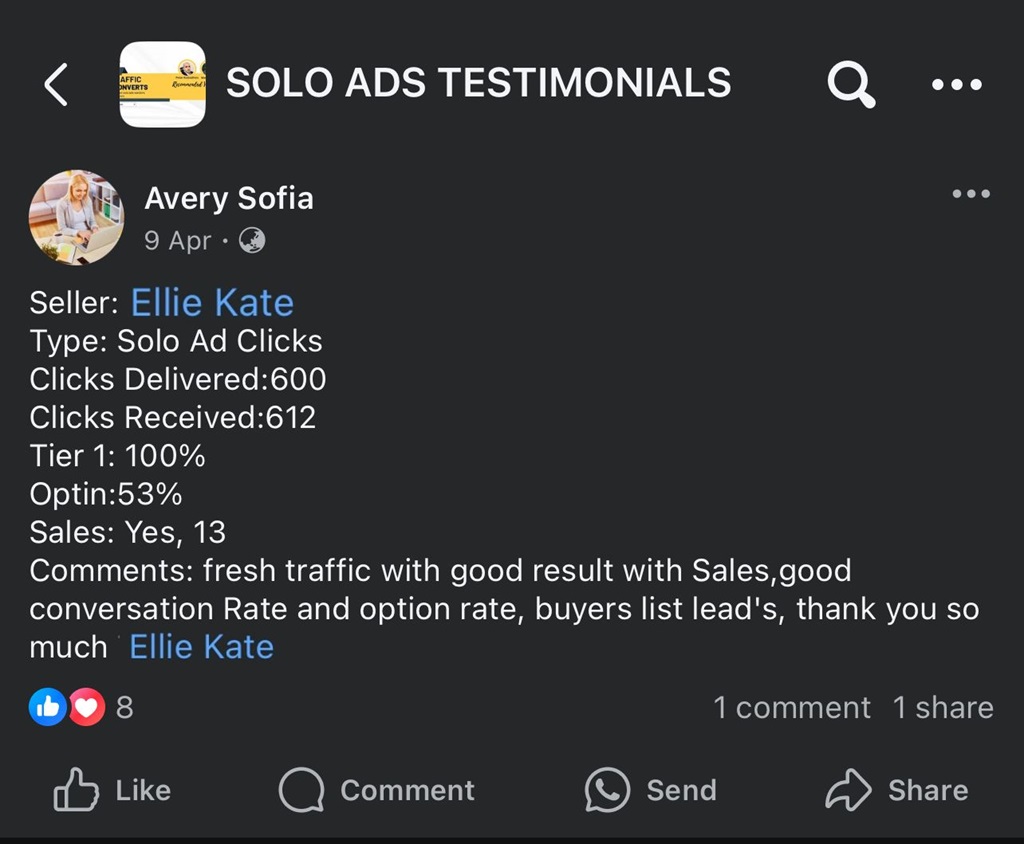
Task: Tap the public globe privacy icon
Action: pos(252,241)
